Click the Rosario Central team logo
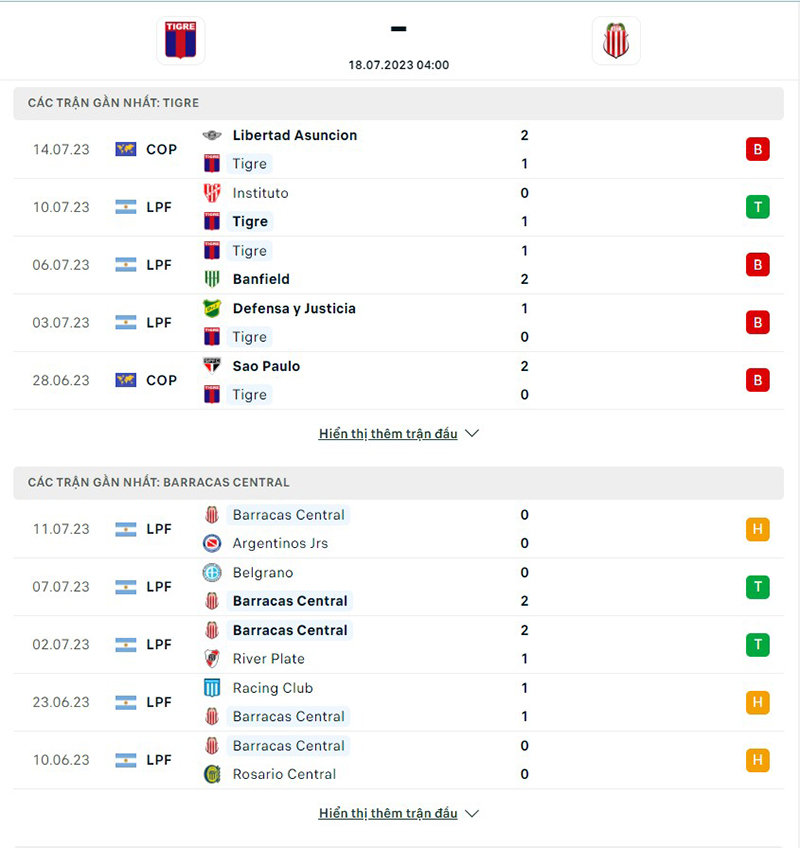 [x=212, y=774]
